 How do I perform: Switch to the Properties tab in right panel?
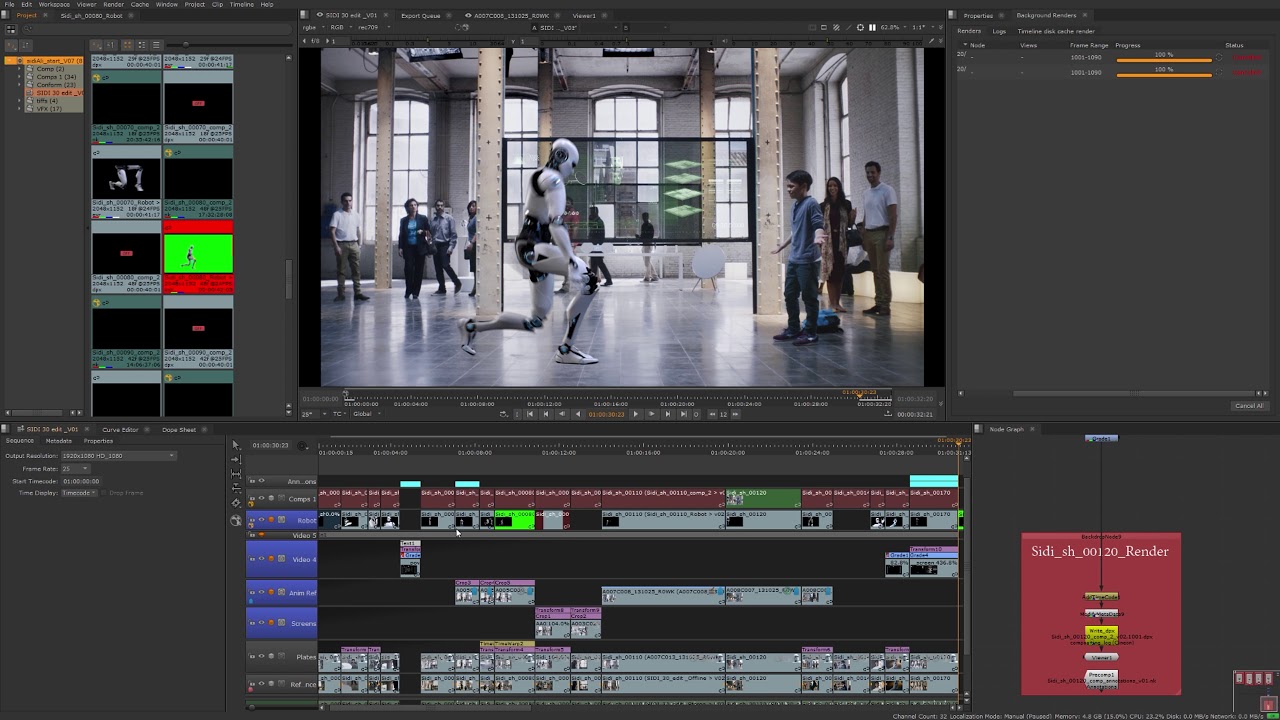click(x=978, y=15)
